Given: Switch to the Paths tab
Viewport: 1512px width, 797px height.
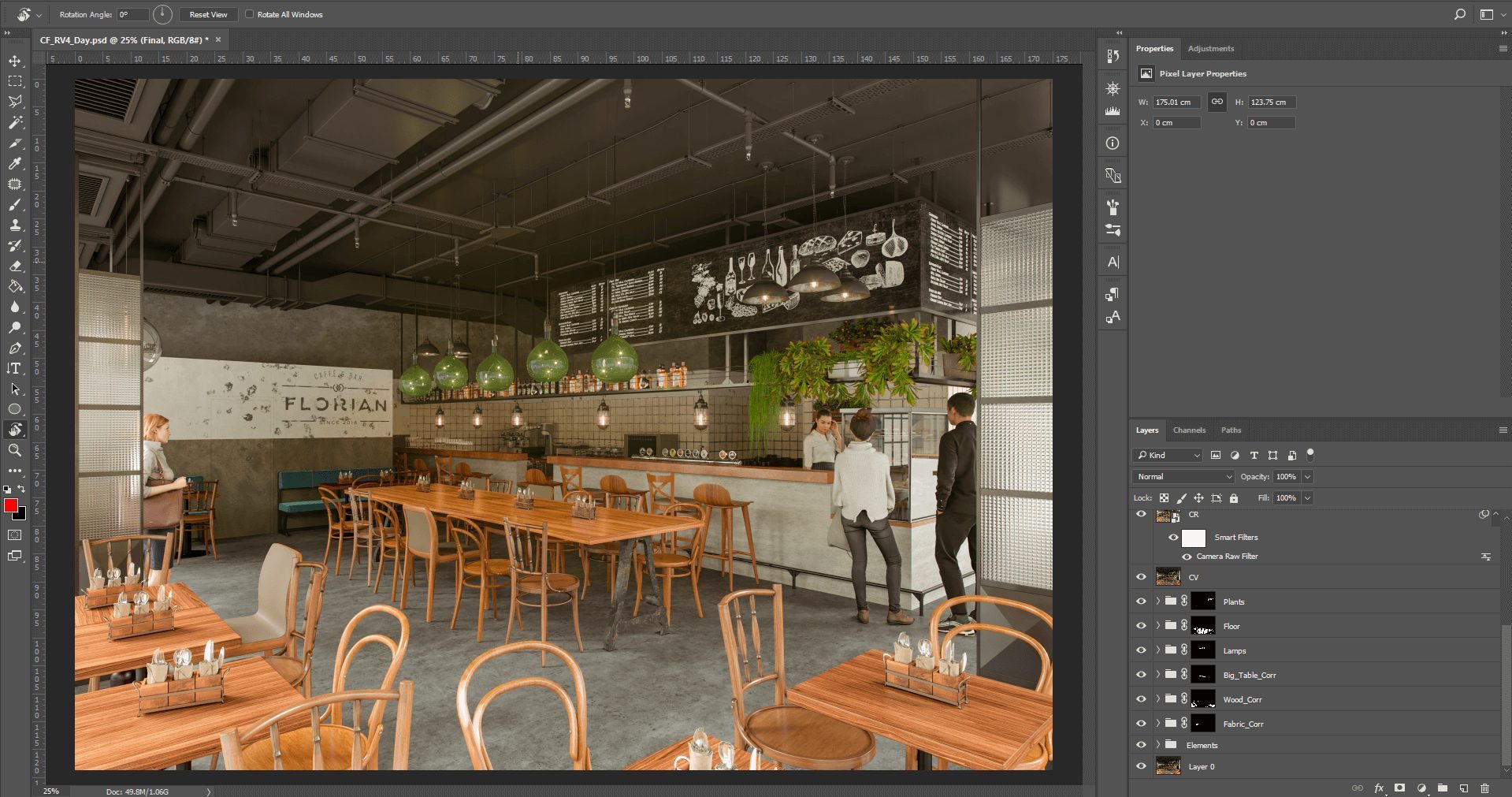Looking at the screenshot, I should 1231,430.
